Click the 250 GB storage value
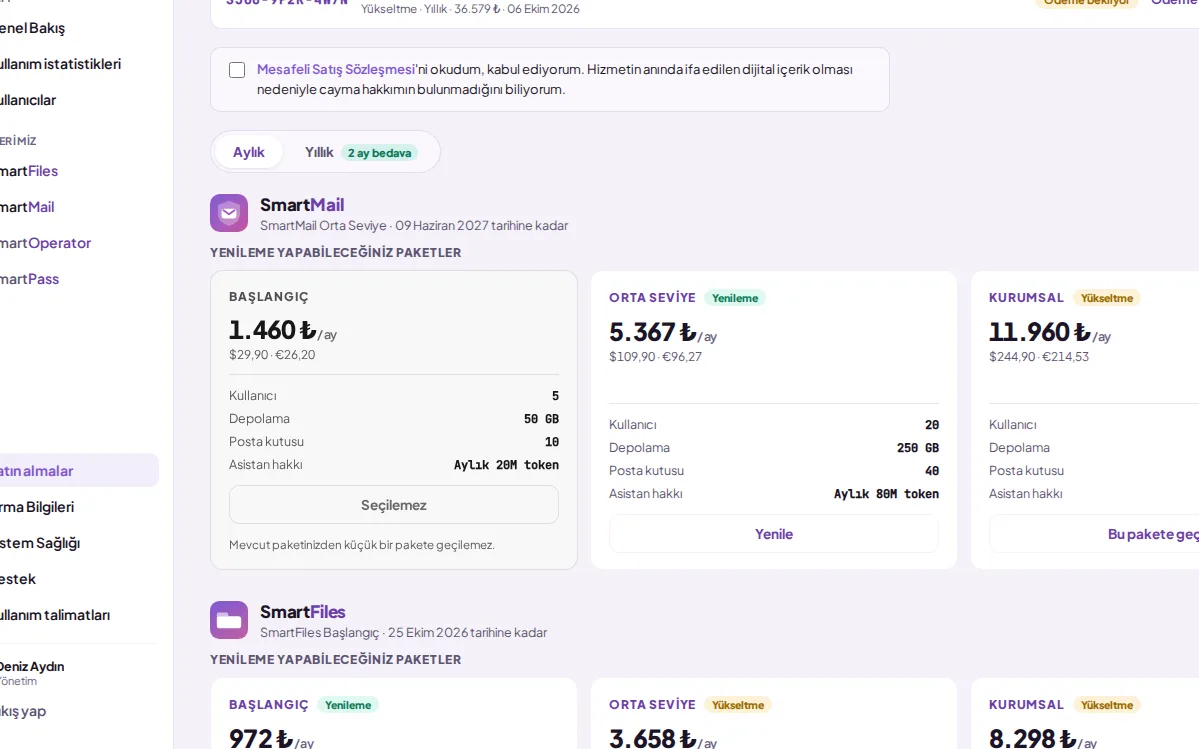This screenshot has width=1199, height=749. (918, 448)
